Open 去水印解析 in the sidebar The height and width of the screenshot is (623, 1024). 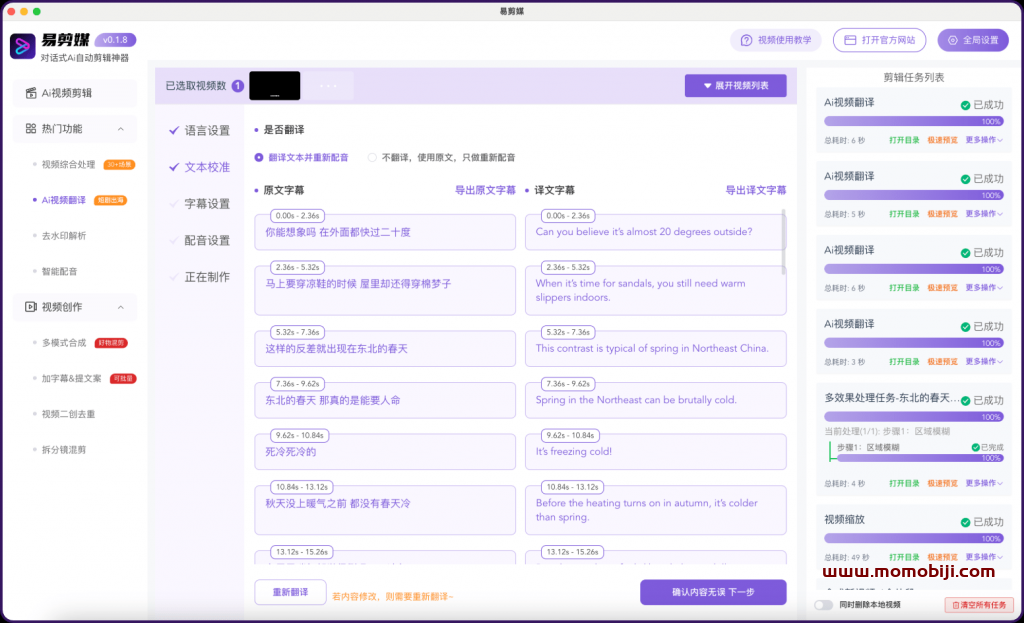point(64,236)
